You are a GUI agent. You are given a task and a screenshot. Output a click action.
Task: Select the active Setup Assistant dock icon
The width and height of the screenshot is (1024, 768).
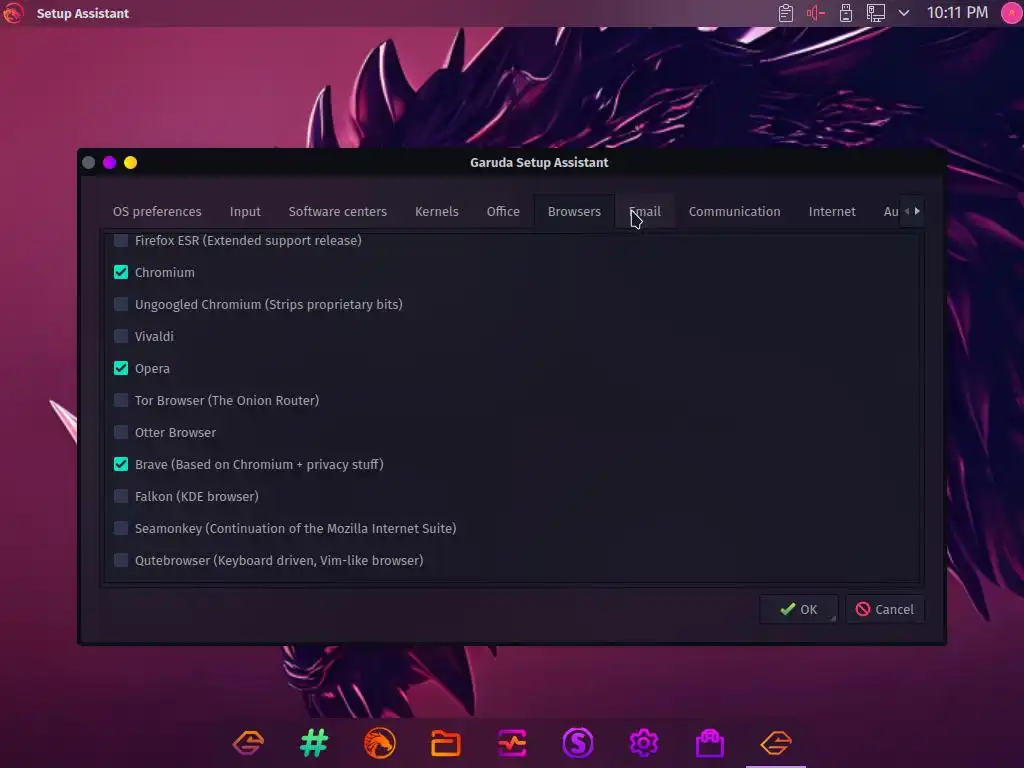776,743
